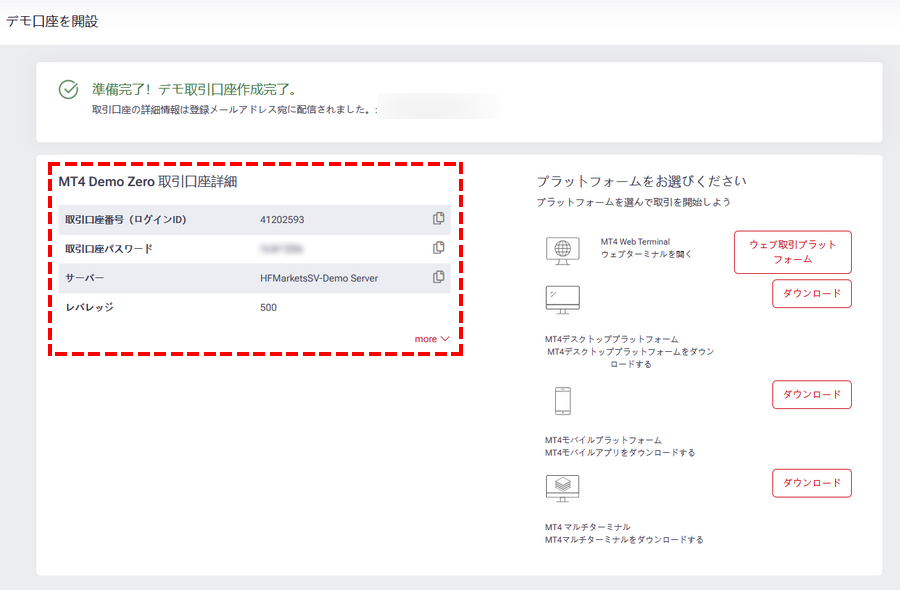Screen dimensions: 900x590
Task: Click the green success checkmark icon
Action: tap(68, 90)
